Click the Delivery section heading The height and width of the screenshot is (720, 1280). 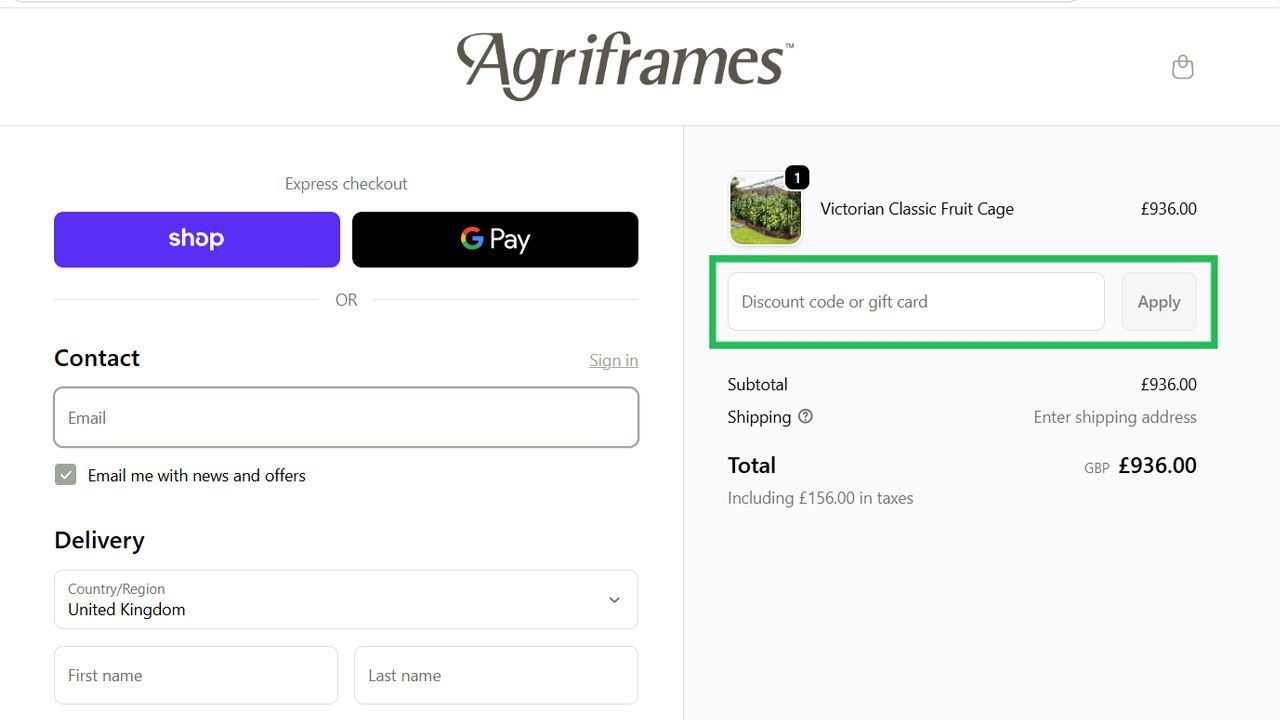[99, 540]
